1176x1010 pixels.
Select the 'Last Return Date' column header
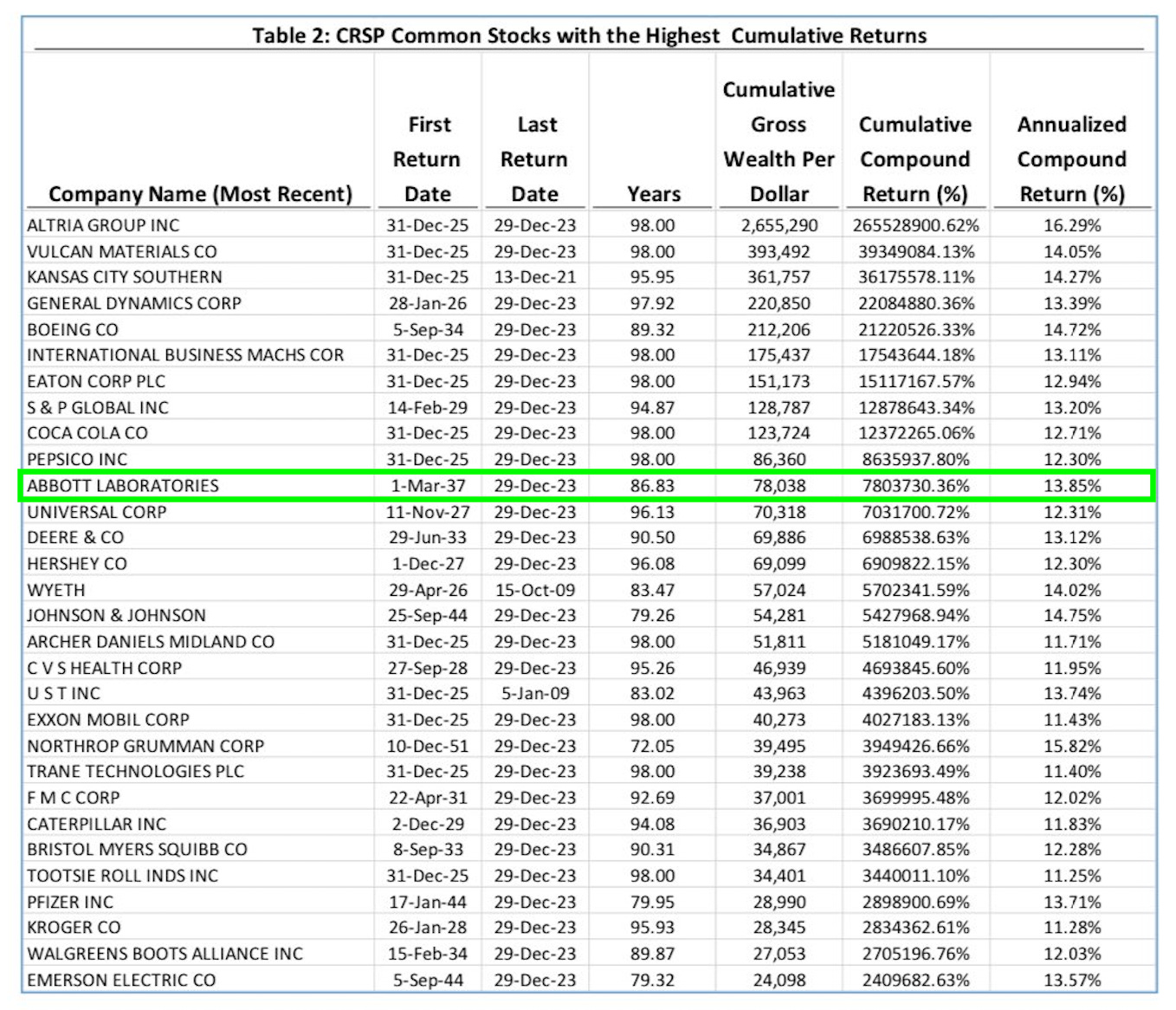[x=535, y=159]
